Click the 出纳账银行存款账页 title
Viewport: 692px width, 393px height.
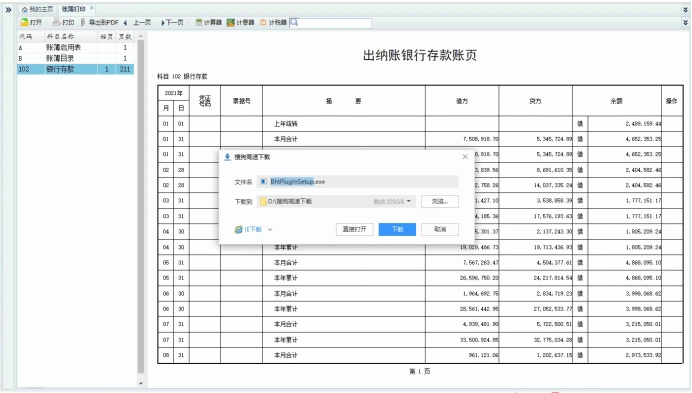pos(420,55)
